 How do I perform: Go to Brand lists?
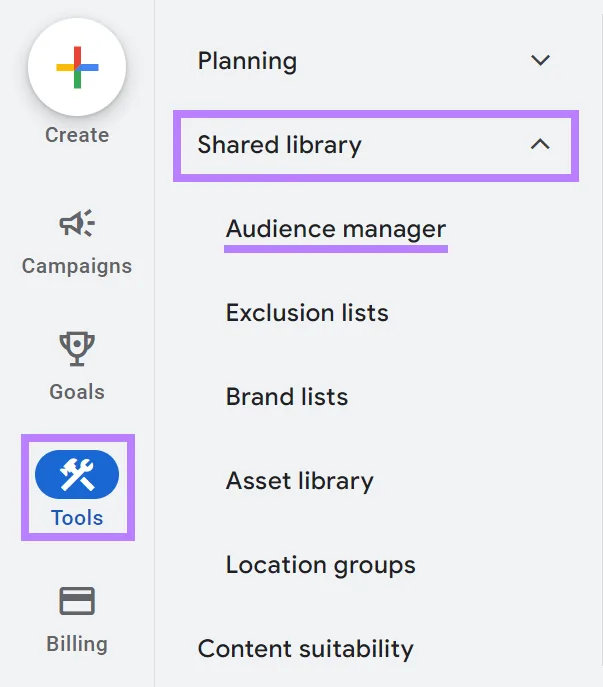pyautogui.click(x=287, y=397)
